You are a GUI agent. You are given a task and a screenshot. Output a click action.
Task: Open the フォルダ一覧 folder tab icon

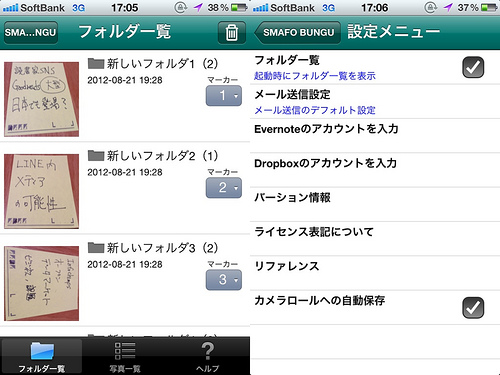42,351
